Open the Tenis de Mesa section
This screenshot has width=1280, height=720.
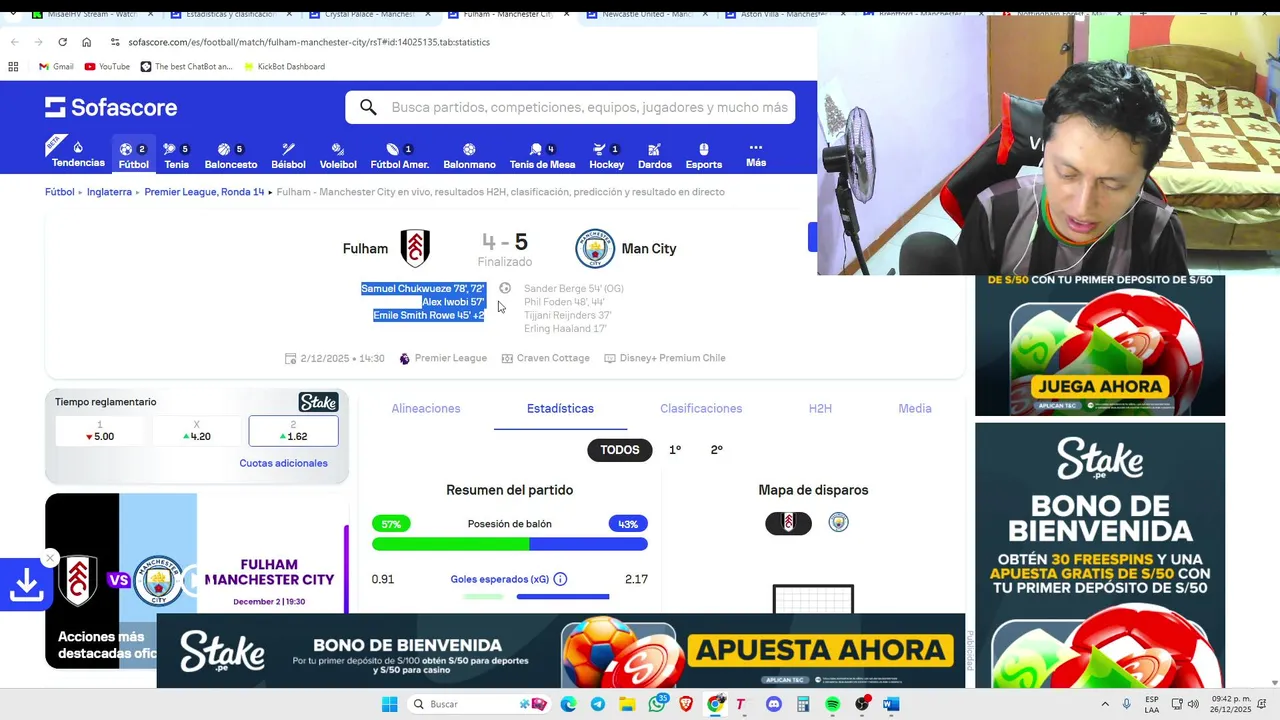[x=542, y=154]
